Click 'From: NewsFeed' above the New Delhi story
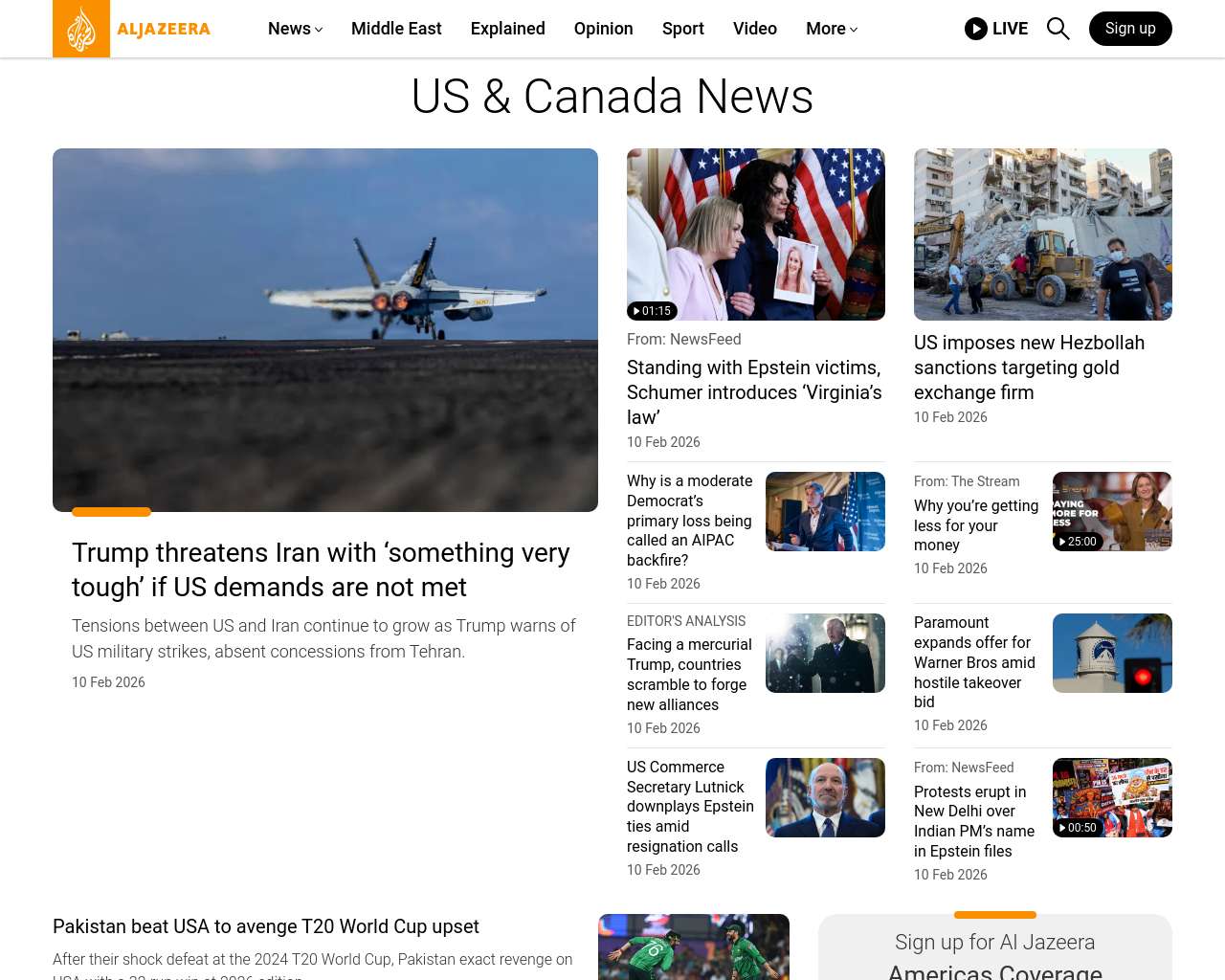This screenshot has width=1225, height=980. point(964,768)
